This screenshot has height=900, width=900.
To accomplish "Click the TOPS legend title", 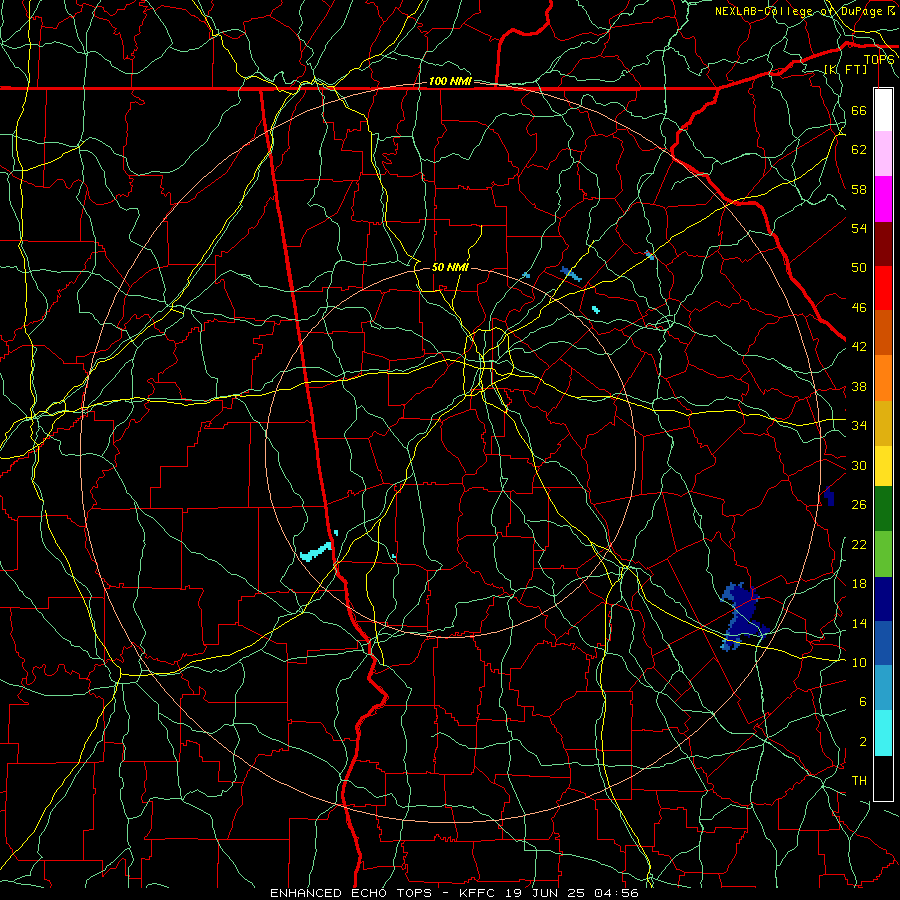I will click(x=879, y=60).
